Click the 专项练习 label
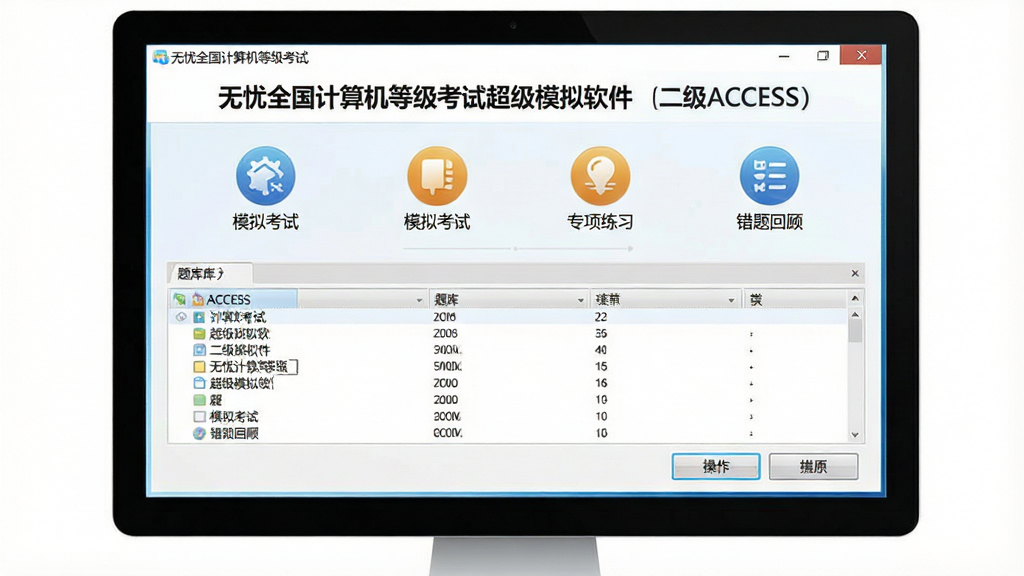This screenshot has width=1024, height=576. point(600,222)
